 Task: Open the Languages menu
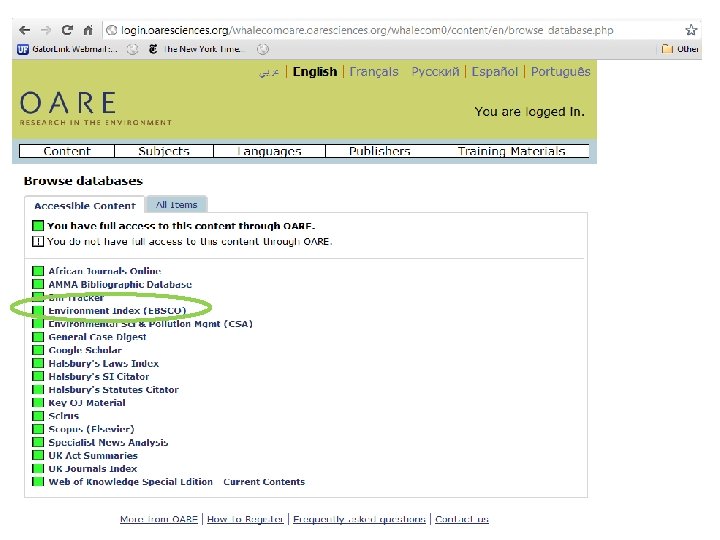pos(270,151)
